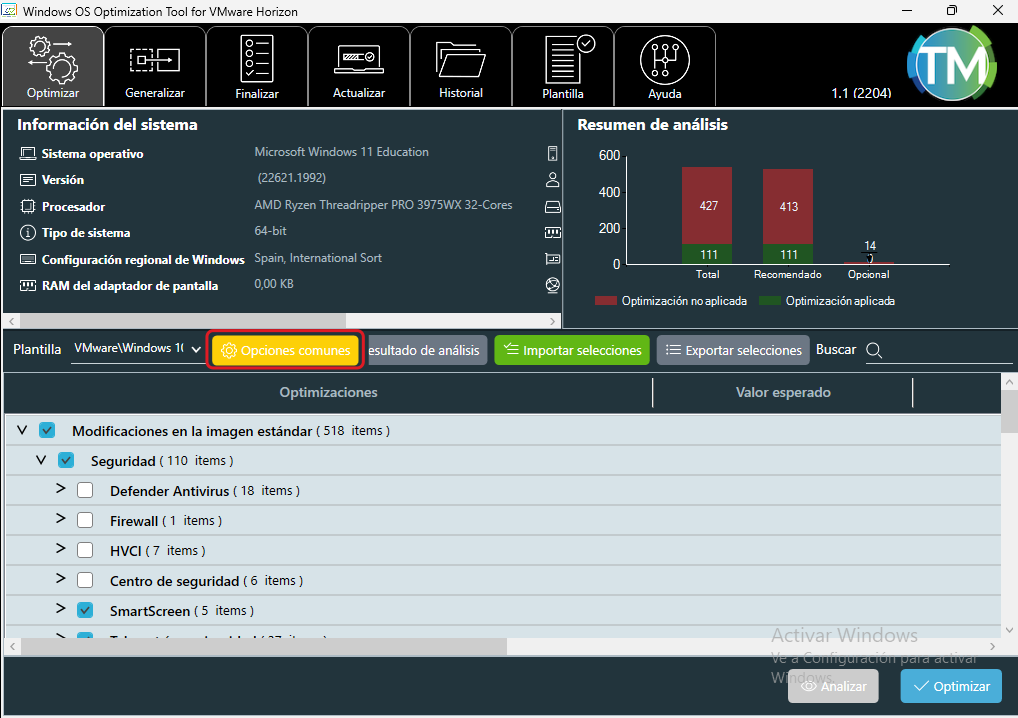Click the Exportar selecciones button
The height and width of the screenshot is (718, 1018).
(x=733, y=351)
